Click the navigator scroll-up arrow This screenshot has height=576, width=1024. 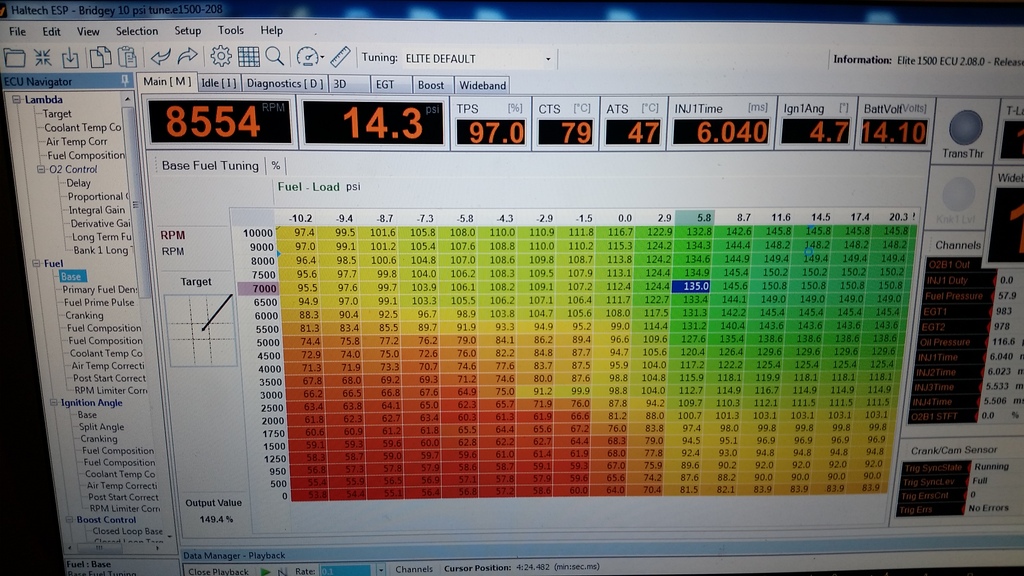coord(128,99)
